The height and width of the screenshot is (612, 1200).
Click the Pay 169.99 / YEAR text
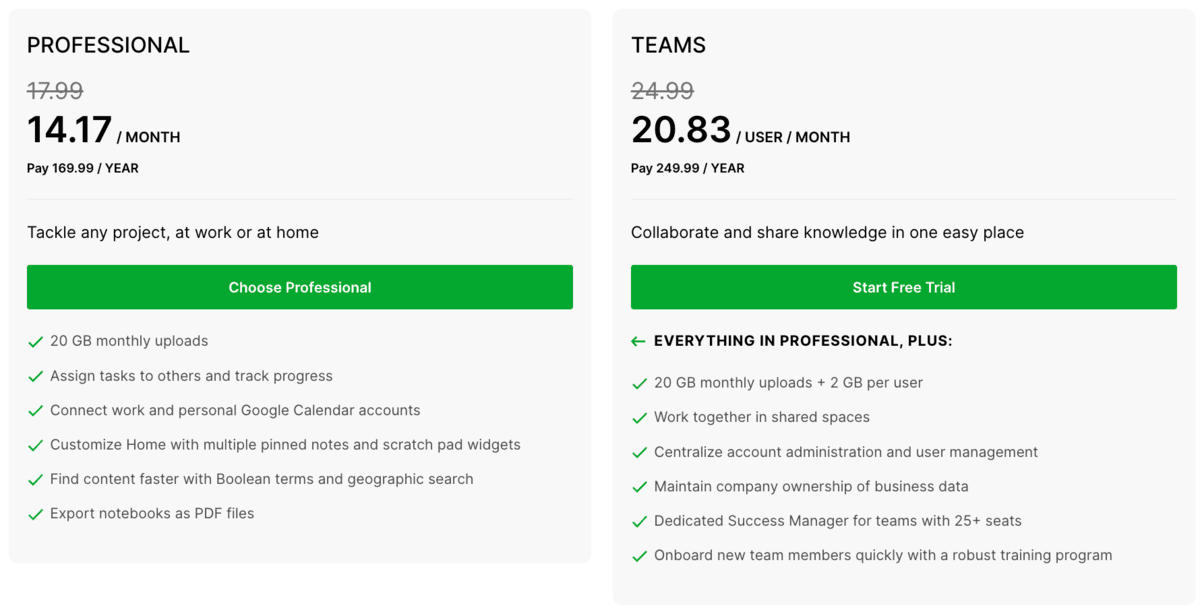pyautogui.click(x=82, y=168)
